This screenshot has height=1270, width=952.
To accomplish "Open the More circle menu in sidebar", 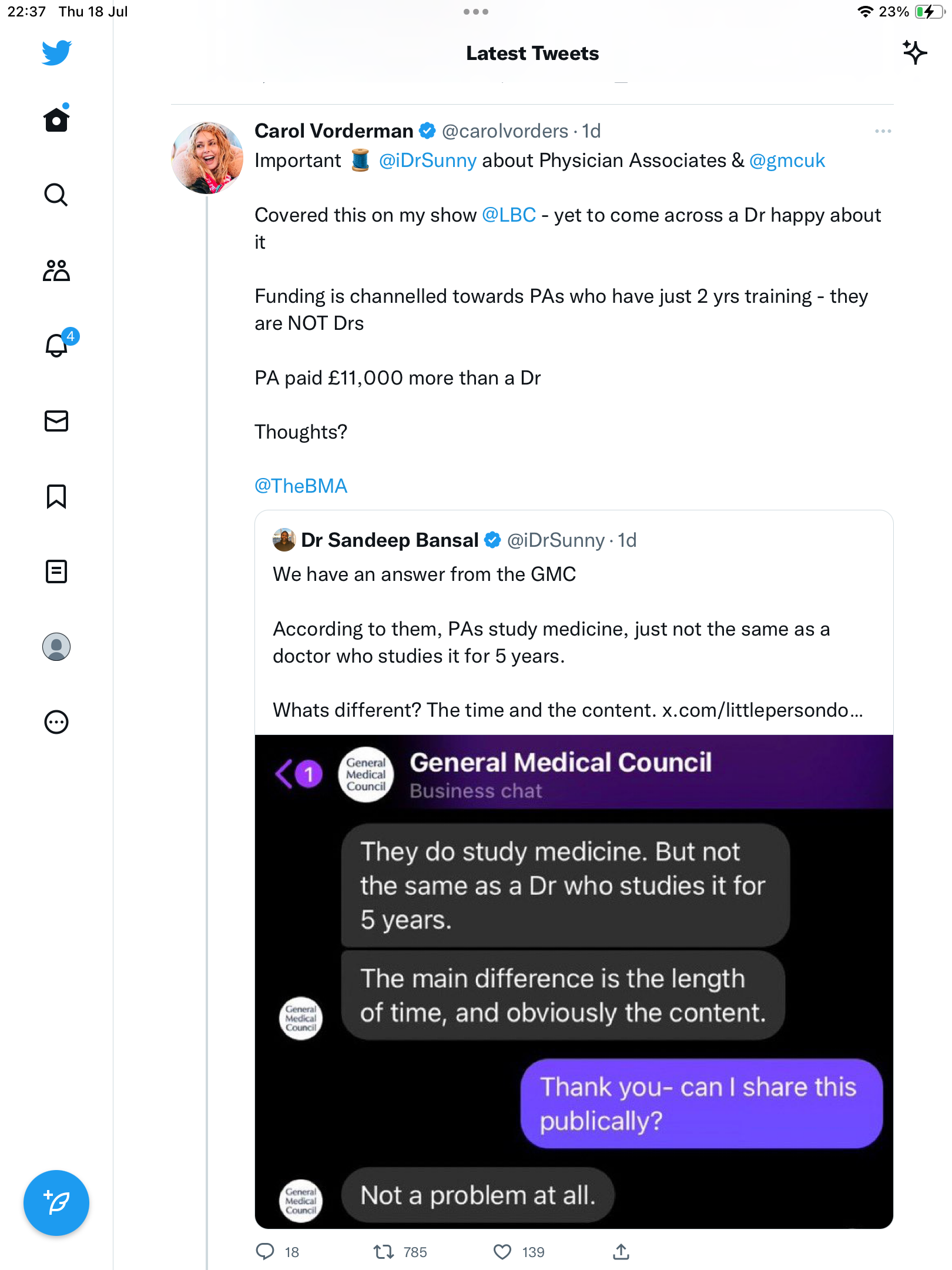I will click(56, 722).
